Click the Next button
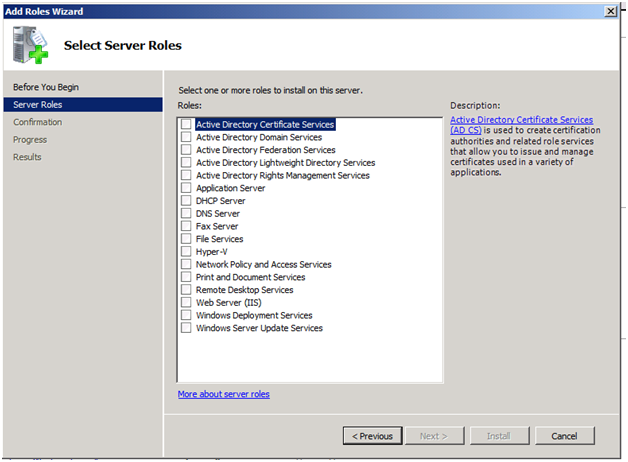628x462 pixels. 435,436
